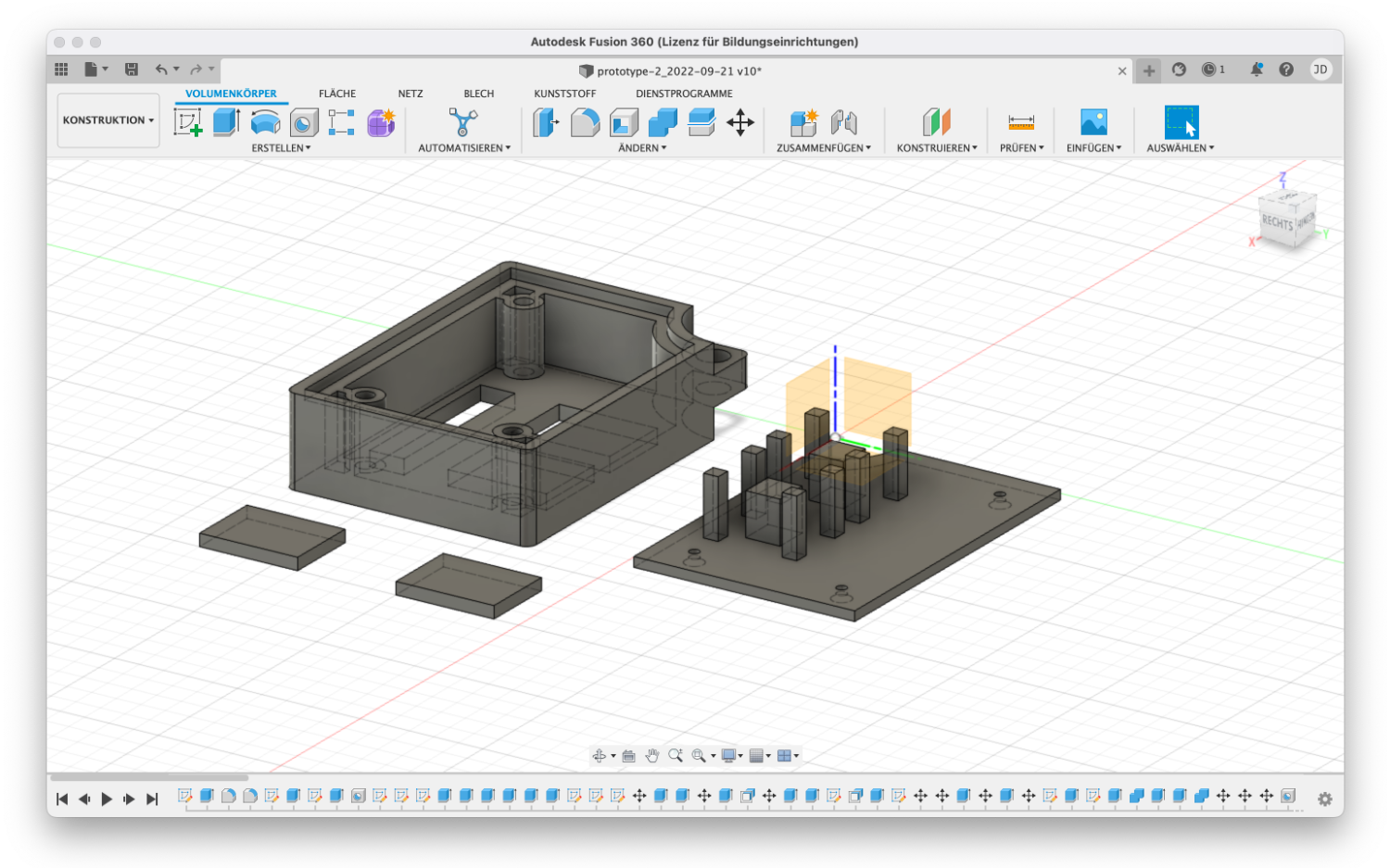Expand the AUSWÄHLEN menu

pyautogui.click(x=1181, y=148)
